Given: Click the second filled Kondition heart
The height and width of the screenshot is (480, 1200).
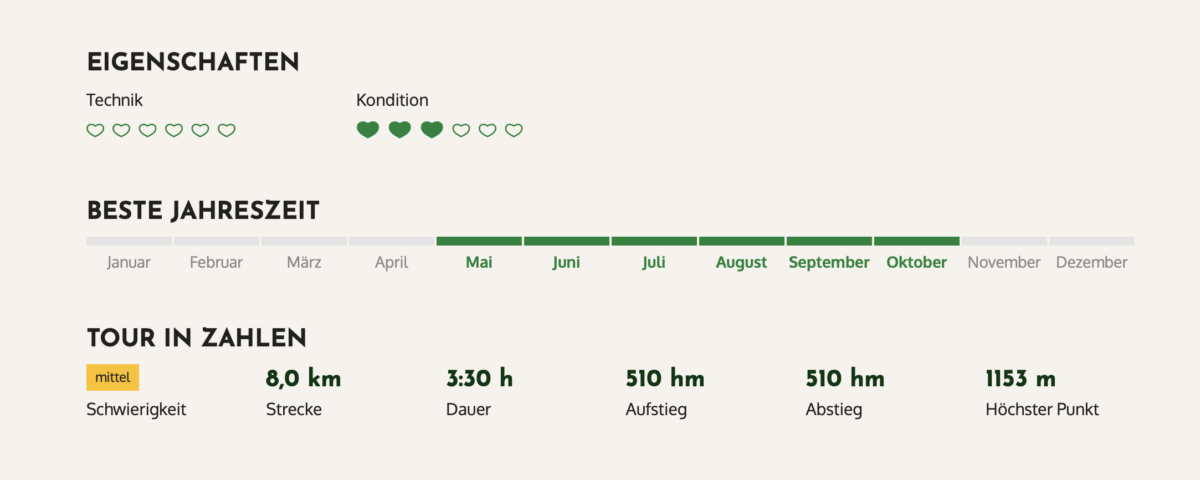Looking at the screenshot, I should coord(400,130).
